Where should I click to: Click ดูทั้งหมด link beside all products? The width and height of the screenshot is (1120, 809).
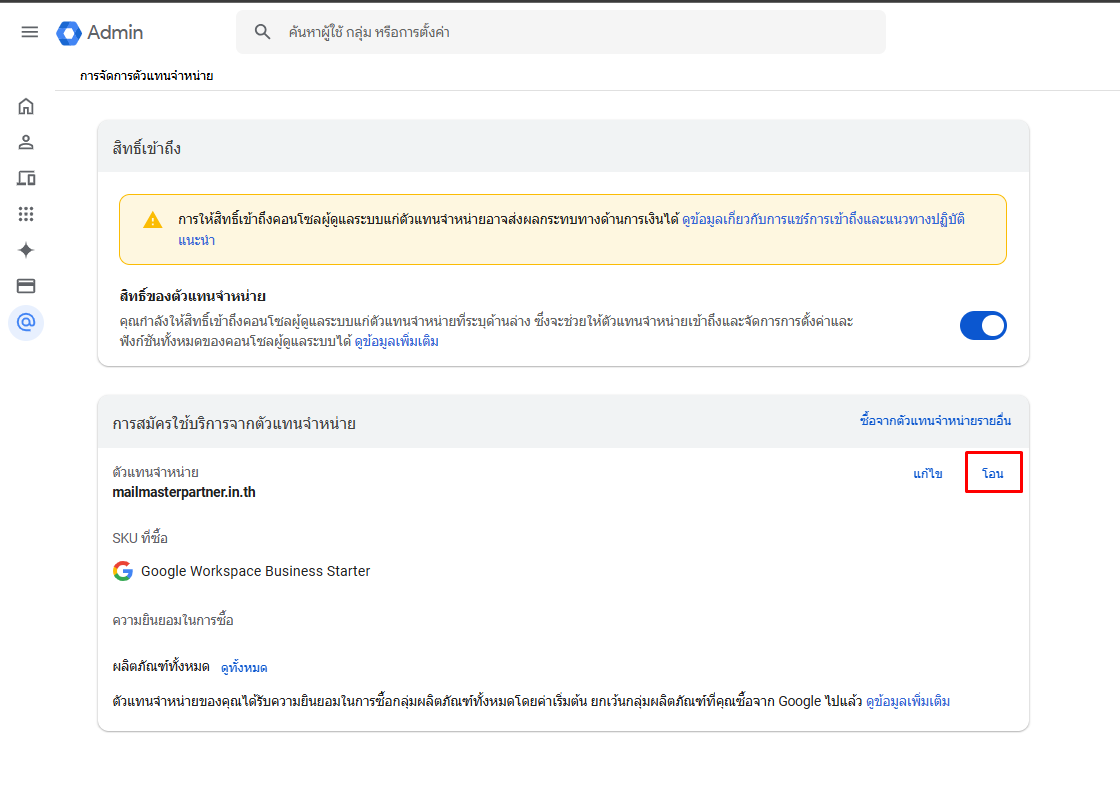coord(244,668)
